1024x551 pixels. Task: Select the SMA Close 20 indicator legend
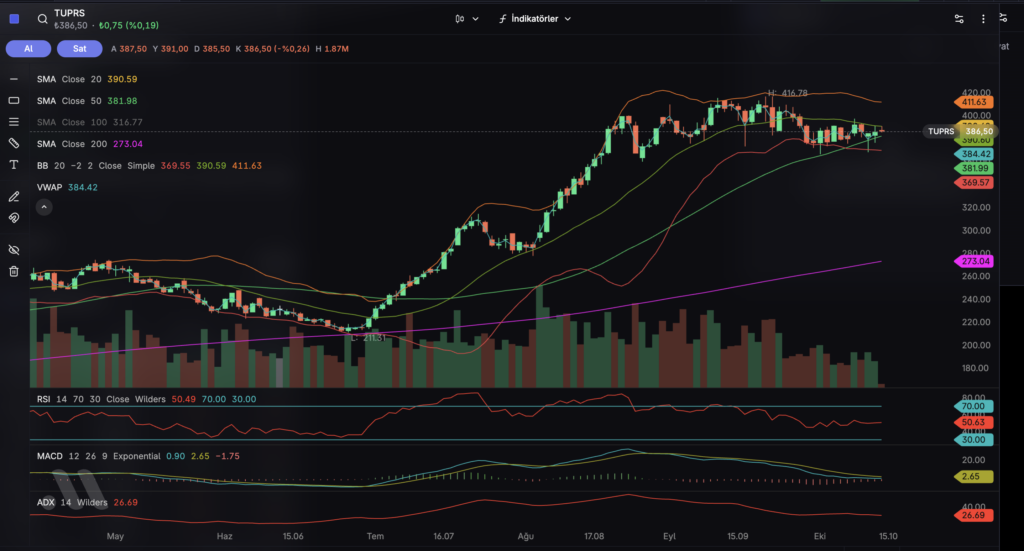87,79
